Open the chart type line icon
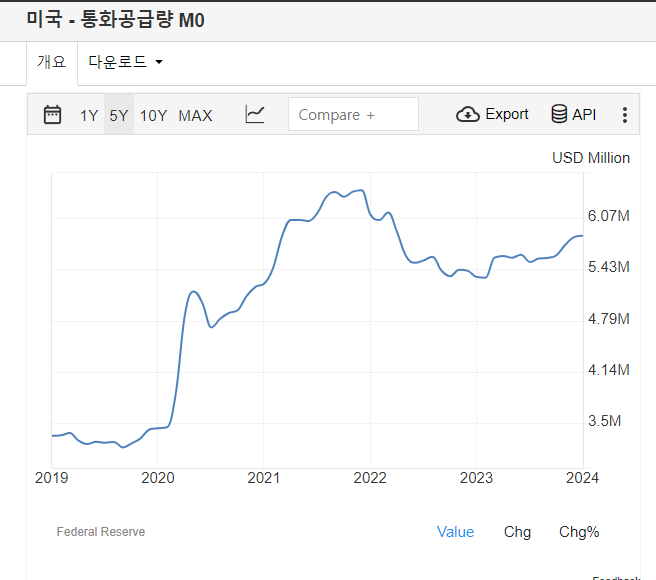The height and width of the screenshot is (580, 656). 255,114
